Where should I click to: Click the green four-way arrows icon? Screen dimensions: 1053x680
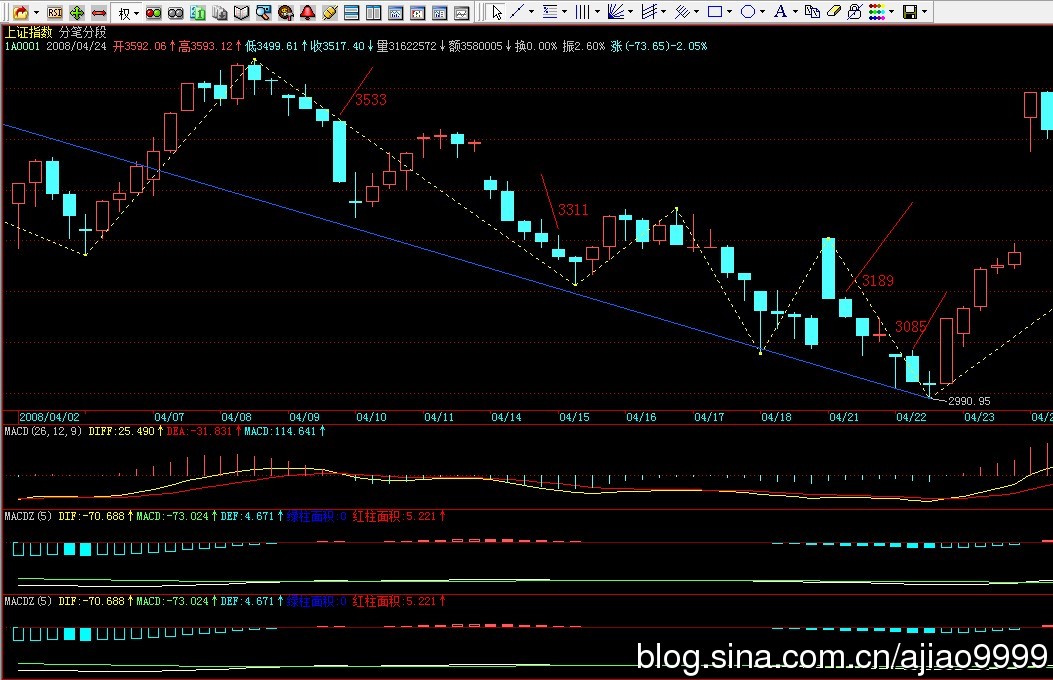76,12
